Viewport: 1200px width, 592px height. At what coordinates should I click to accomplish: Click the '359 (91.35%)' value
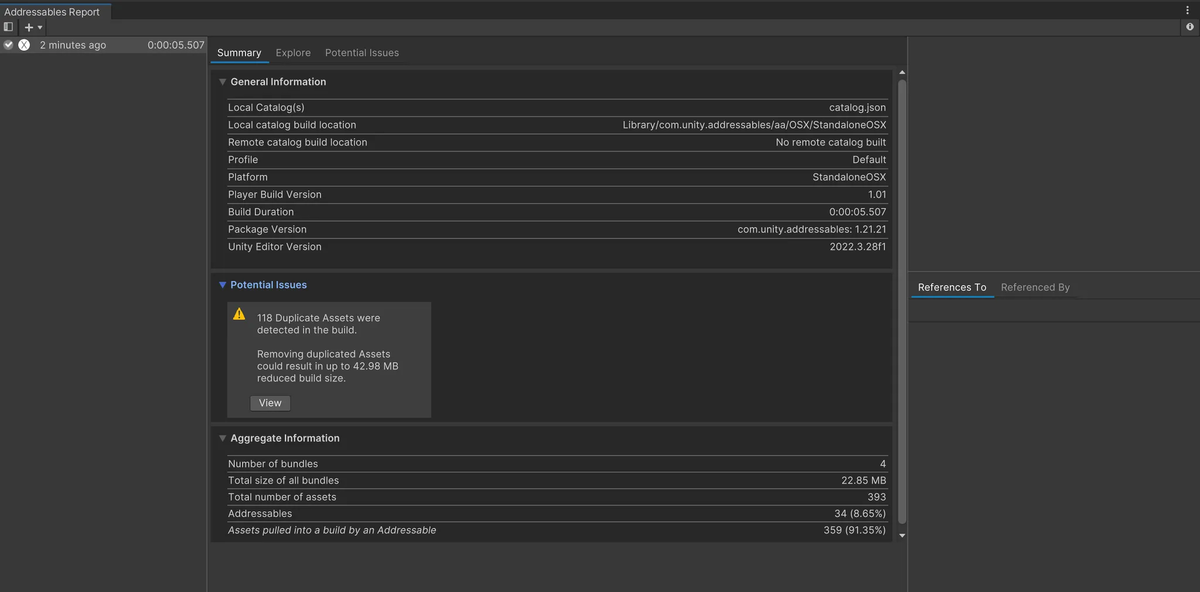click(854, 530)
